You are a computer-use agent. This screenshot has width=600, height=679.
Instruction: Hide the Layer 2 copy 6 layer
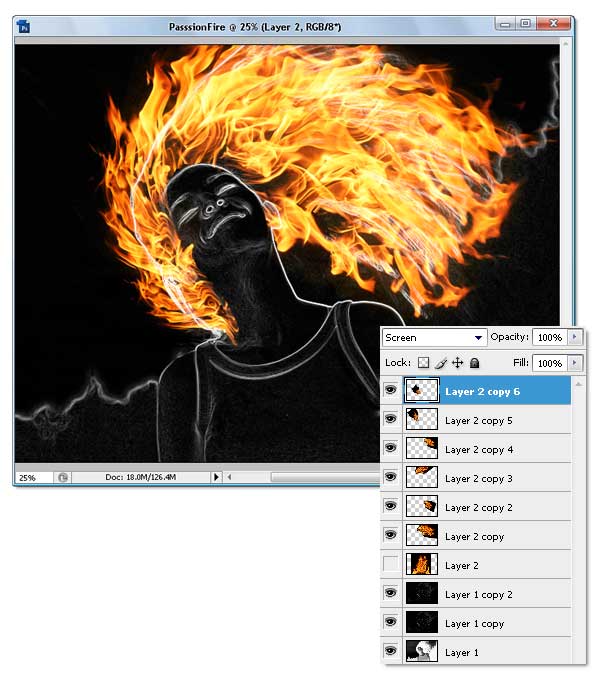point(391,392)
